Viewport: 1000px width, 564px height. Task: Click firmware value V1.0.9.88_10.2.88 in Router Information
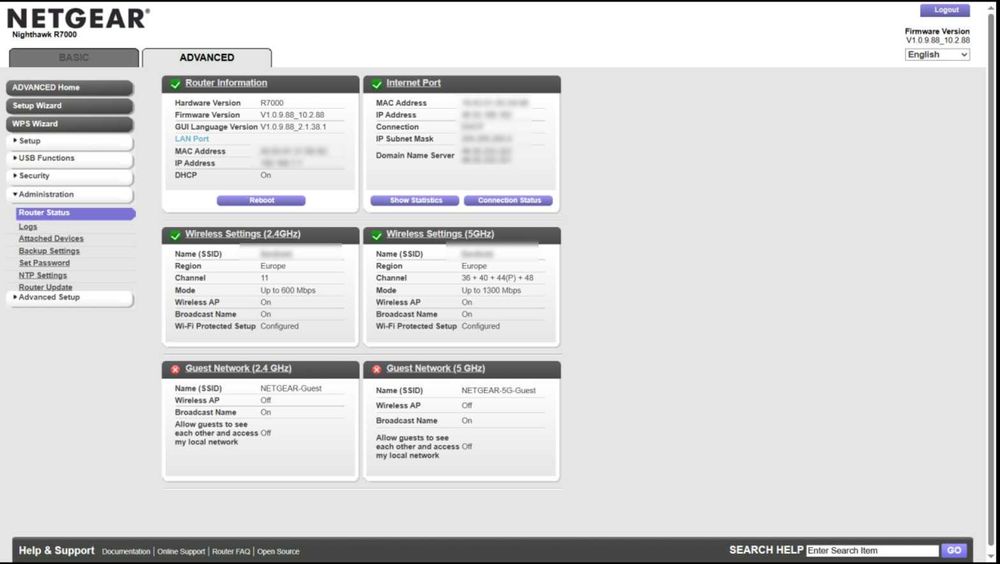tap(292, 115)
